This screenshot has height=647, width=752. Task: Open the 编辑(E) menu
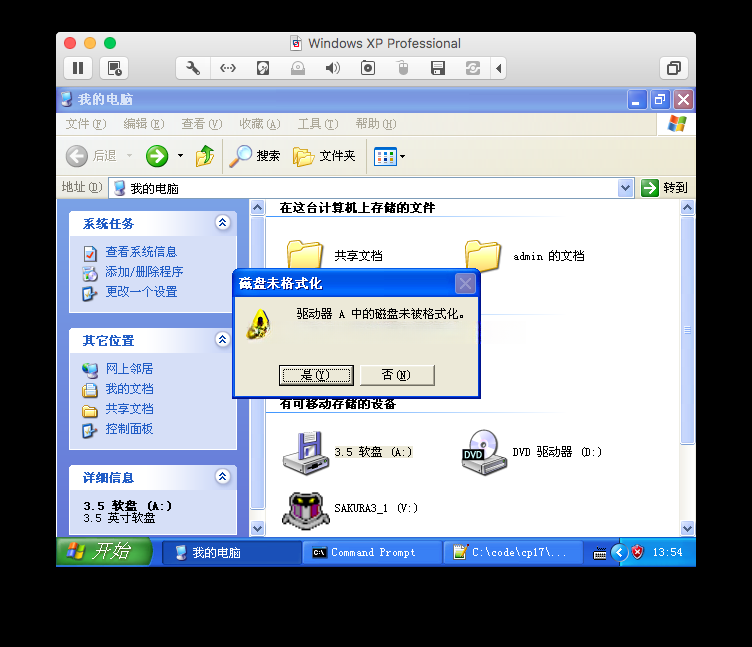pos(144,124)
